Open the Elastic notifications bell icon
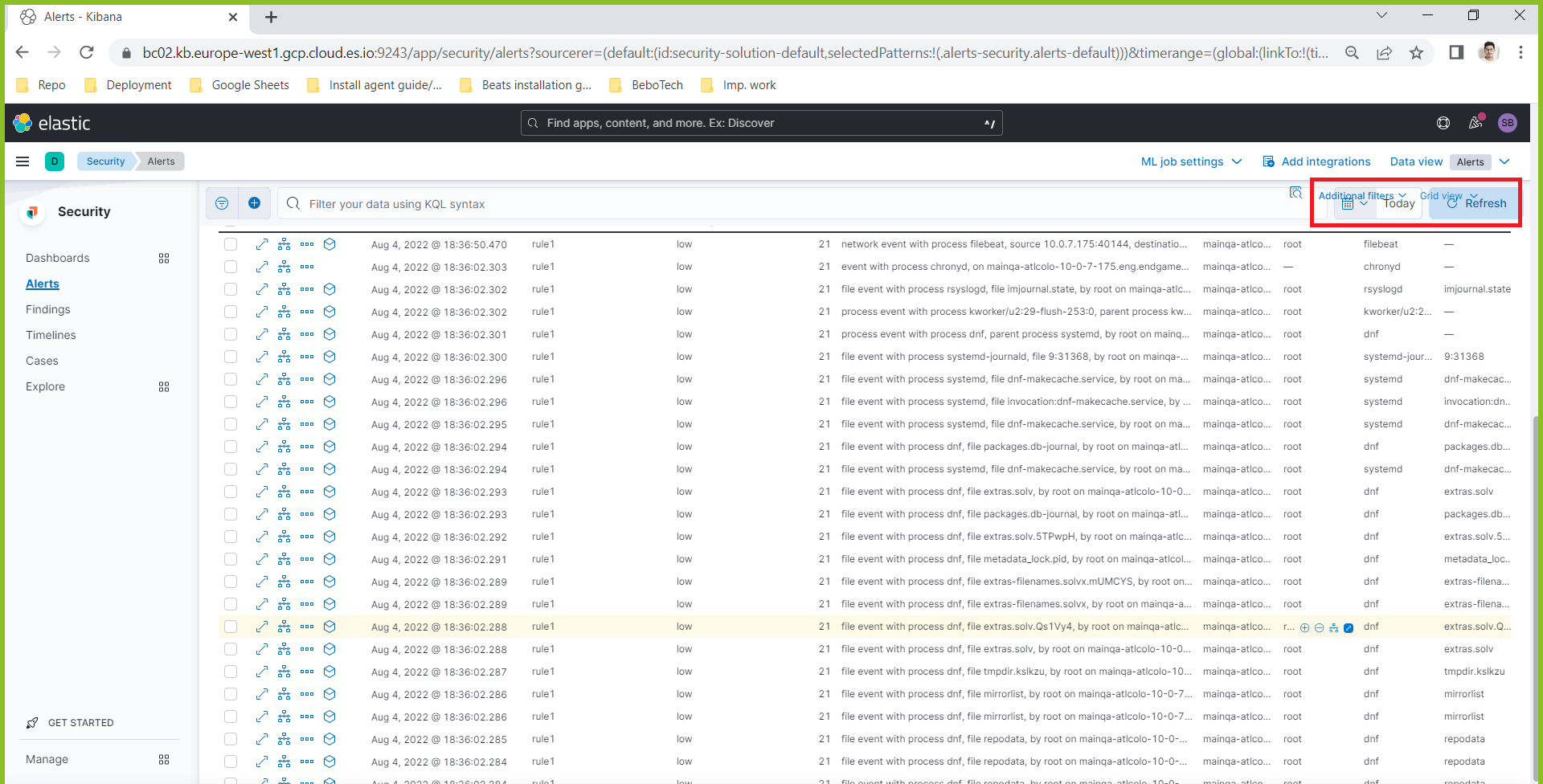1543x784 pixels. pos(1475,123)
